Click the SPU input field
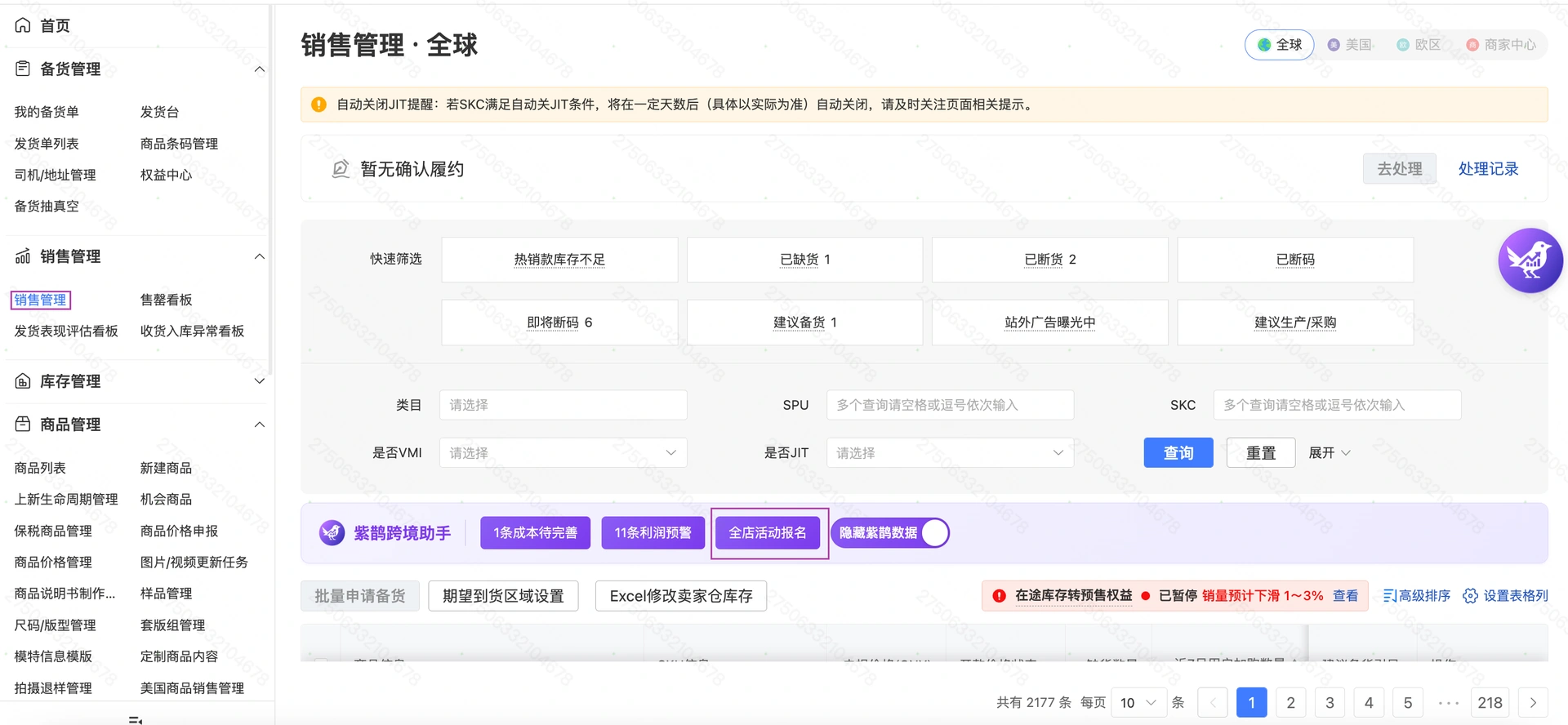Image resolution: width=1568 pixels, height=725 pixels. pos(950,405)
